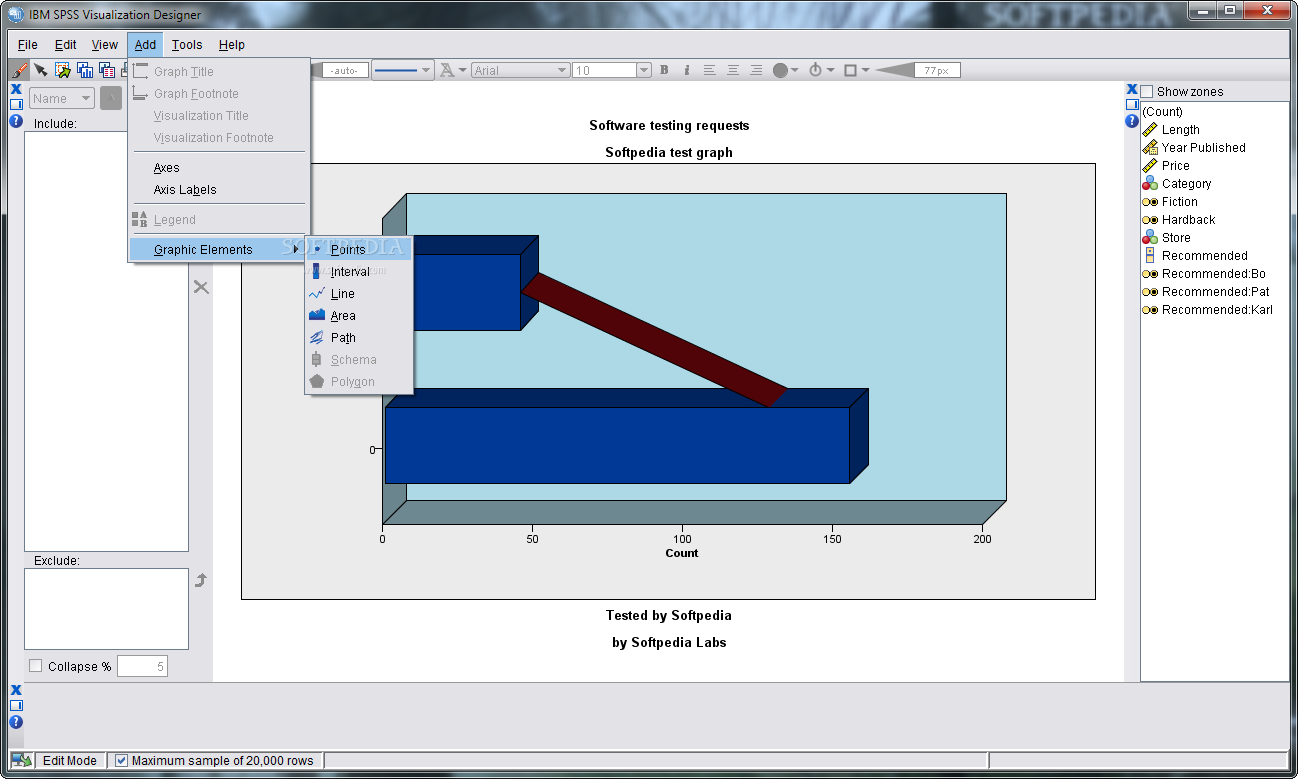Select the Year Published variable
The height and width of the screenshot is (779, 1298).
[1194, 148]
